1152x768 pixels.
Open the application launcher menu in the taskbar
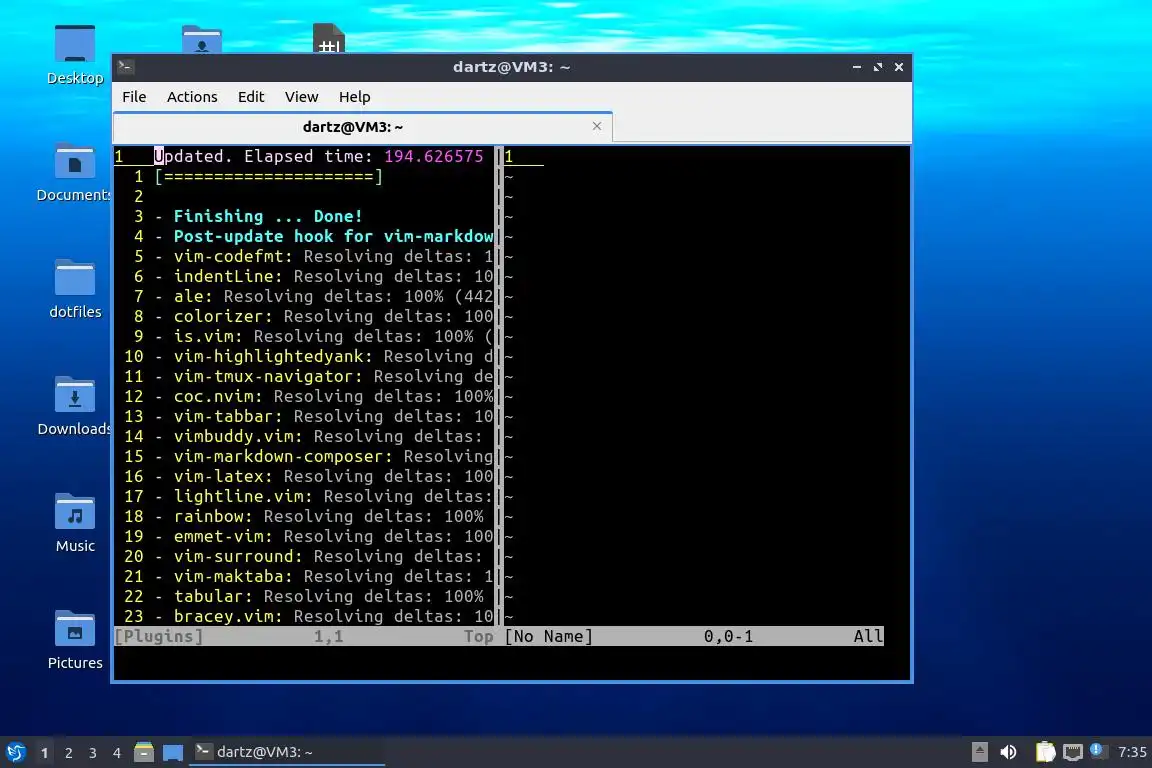click(x=15, y=752)
